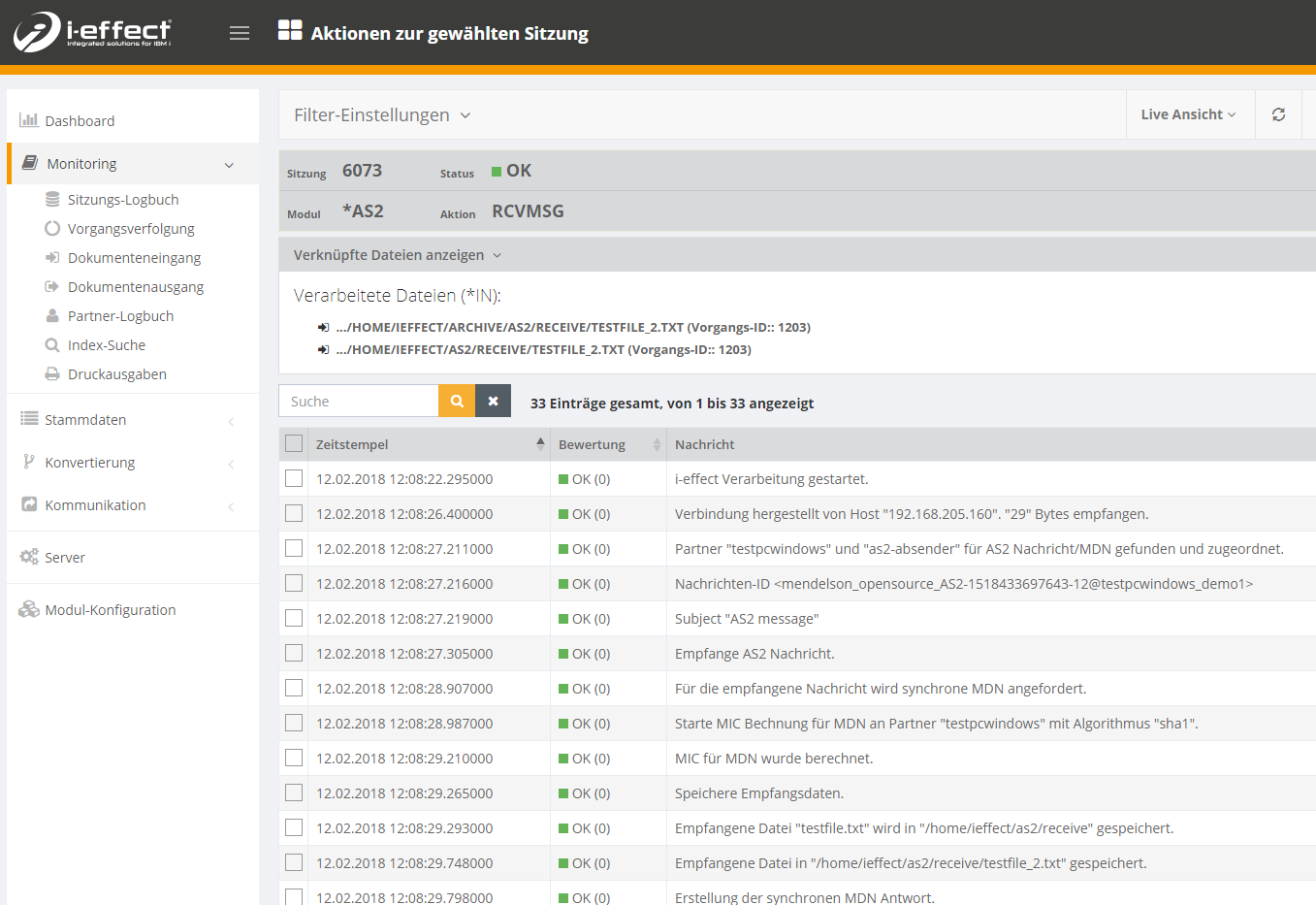The width and height of the screenshot is (1316, 905).
Task: Collapse the Verknüpfte Dateien anzeigen section
Action: (398, 255)
